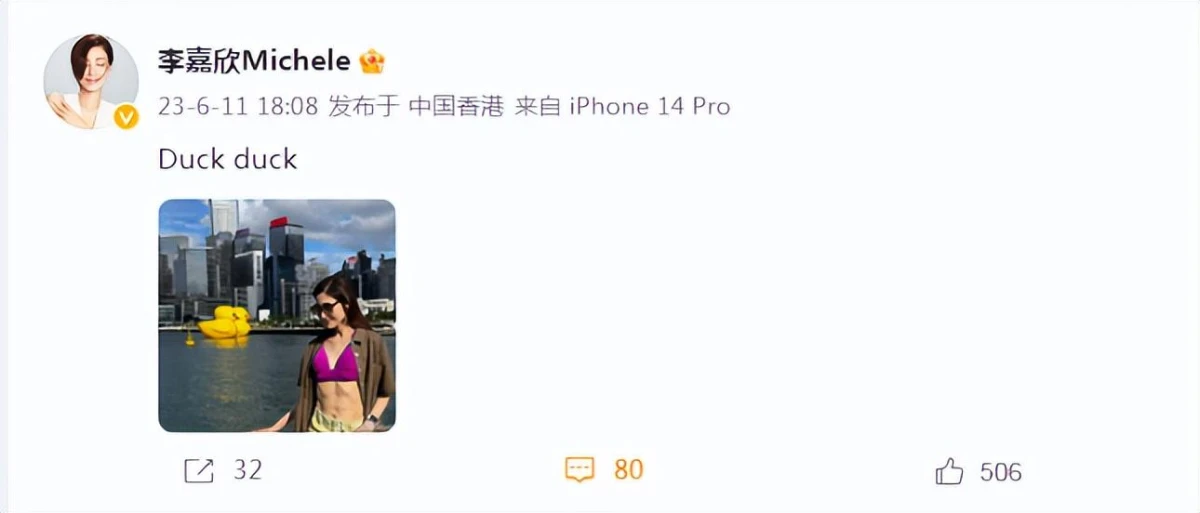This screenshot has height=513, width=1200.
Task: Click the Duck duck post text
Action: tap(228, 159)
